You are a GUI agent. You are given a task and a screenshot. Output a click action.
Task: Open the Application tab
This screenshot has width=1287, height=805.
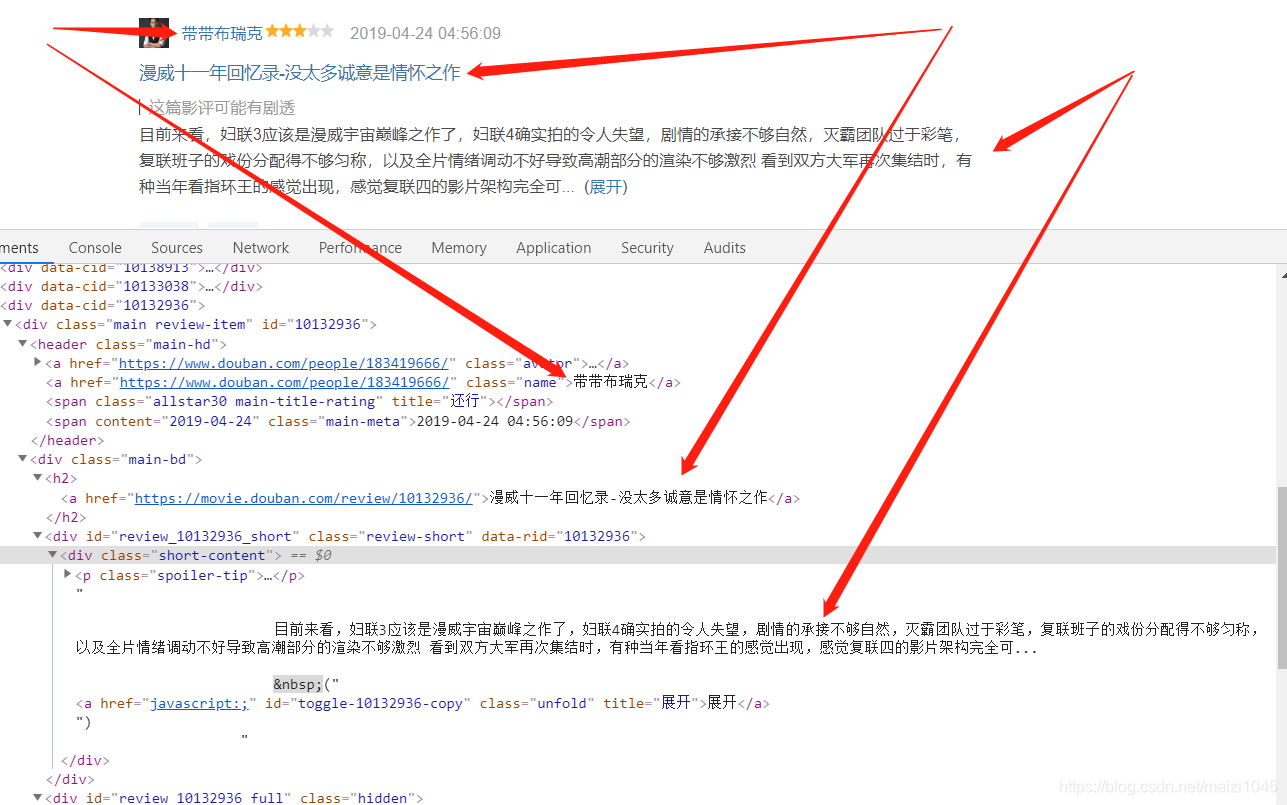(554, 248)
